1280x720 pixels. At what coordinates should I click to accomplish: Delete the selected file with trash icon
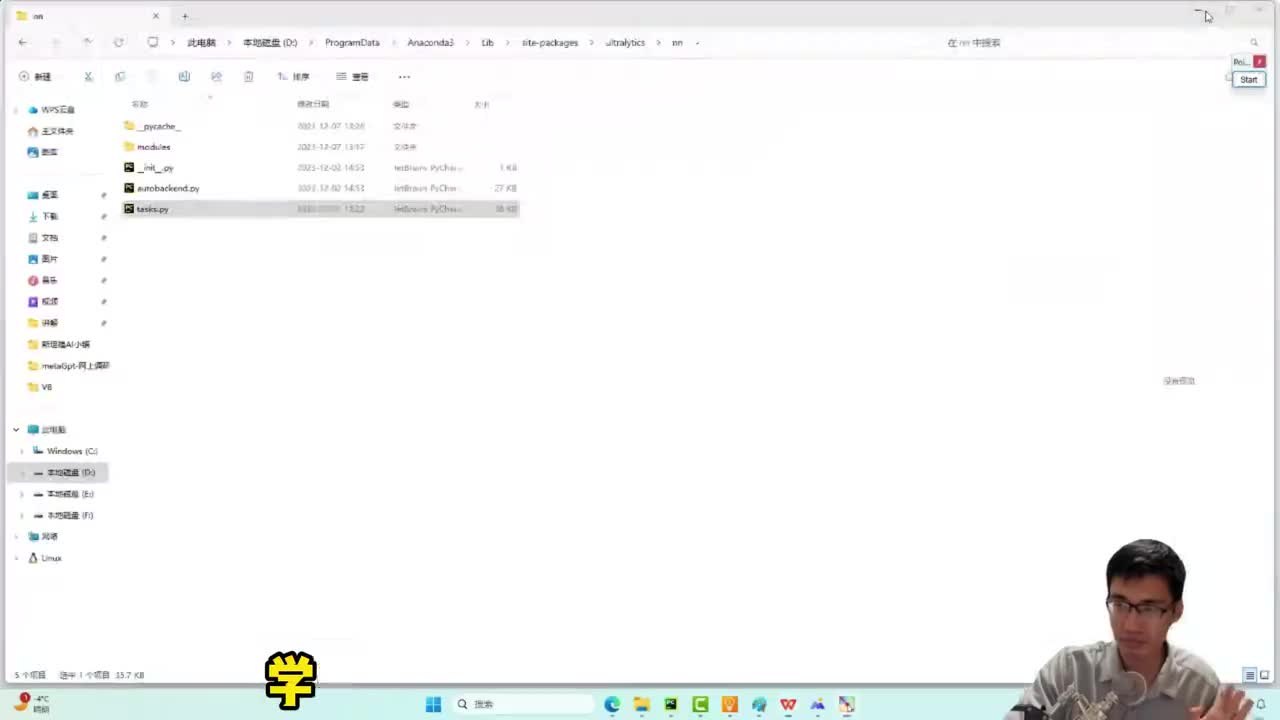tap(248, 76)
